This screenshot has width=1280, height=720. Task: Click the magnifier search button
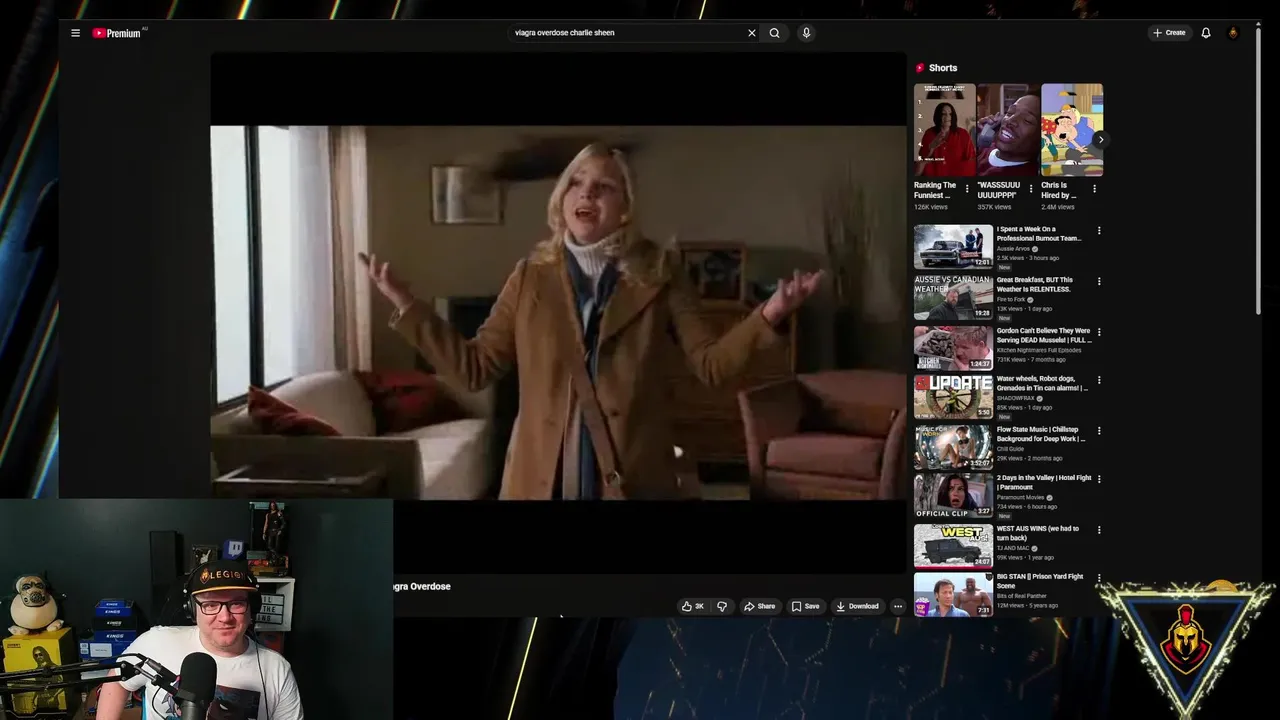click(774, 33)
